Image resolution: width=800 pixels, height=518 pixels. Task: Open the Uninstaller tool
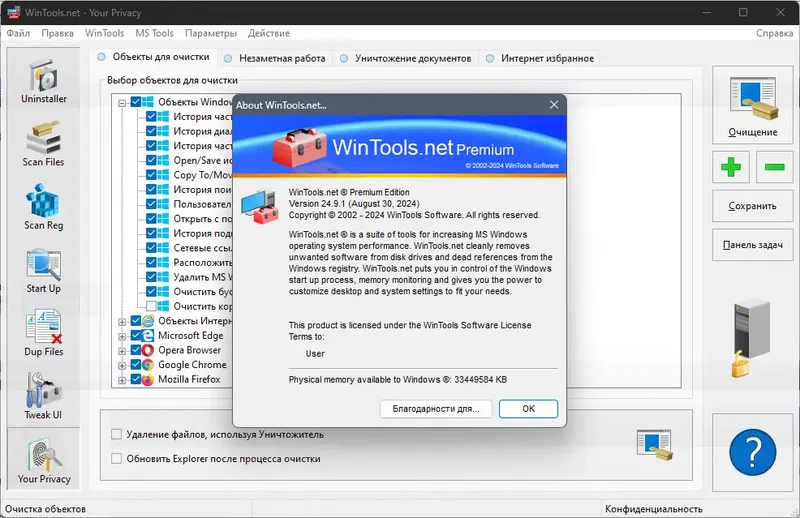43,80
